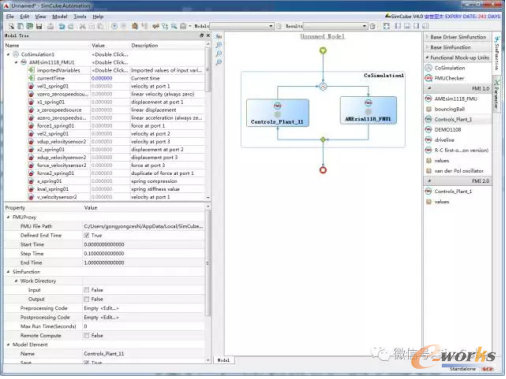Collapse the Work Directory property group
This screenshot has height=379, width=506.
(16, 281)
